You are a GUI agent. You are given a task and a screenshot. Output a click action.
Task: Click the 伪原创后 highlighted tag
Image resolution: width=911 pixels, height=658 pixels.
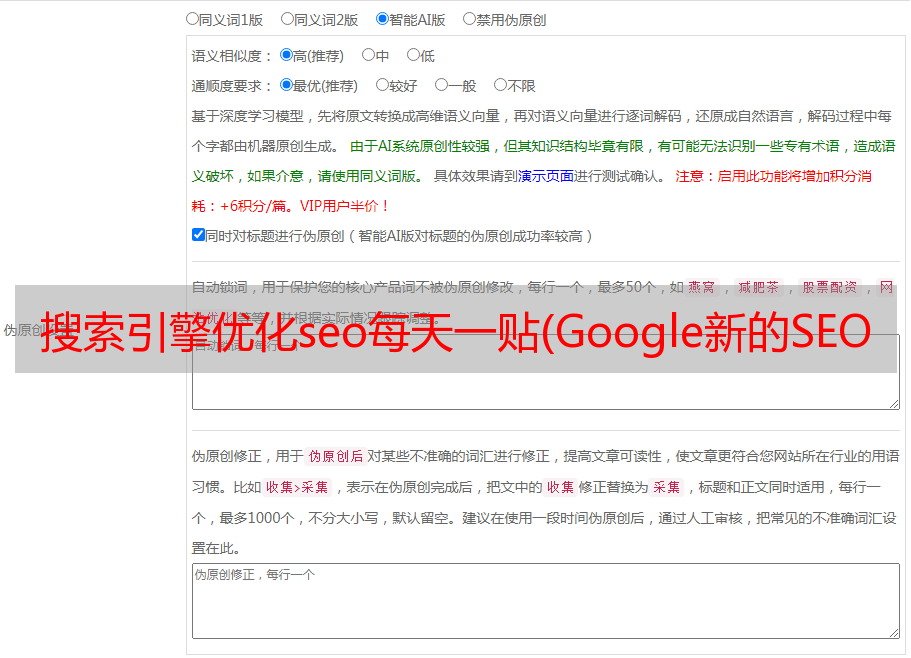[335, 456]
